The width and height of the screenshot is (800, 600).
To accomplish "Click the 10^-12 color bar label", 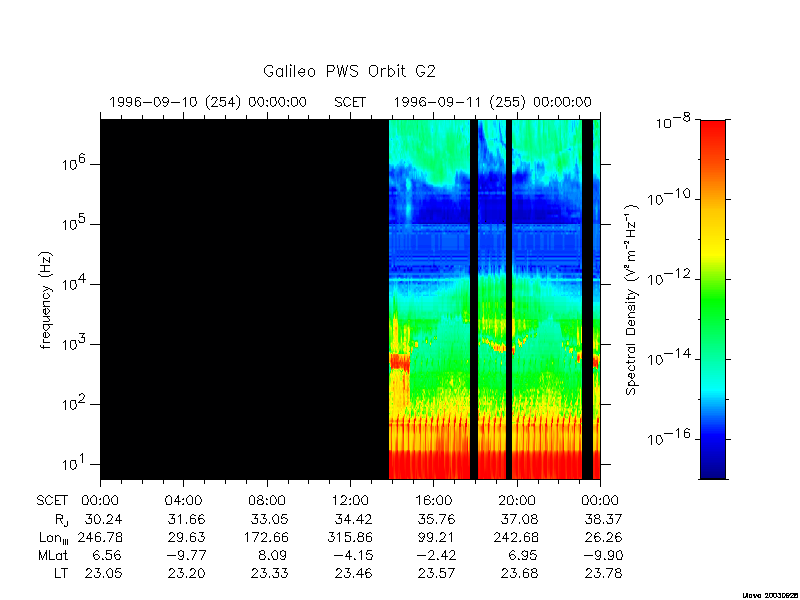I will point(668,277).
